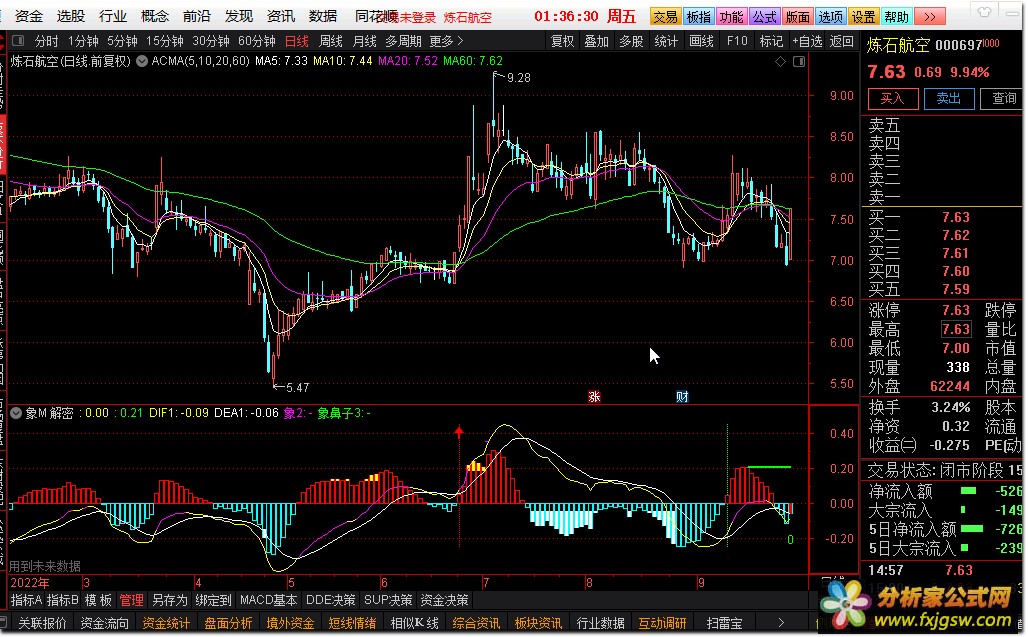The image size is (1028, 637).
Task: Expand bottom tab list with right arrow
Action: (780, 623)
